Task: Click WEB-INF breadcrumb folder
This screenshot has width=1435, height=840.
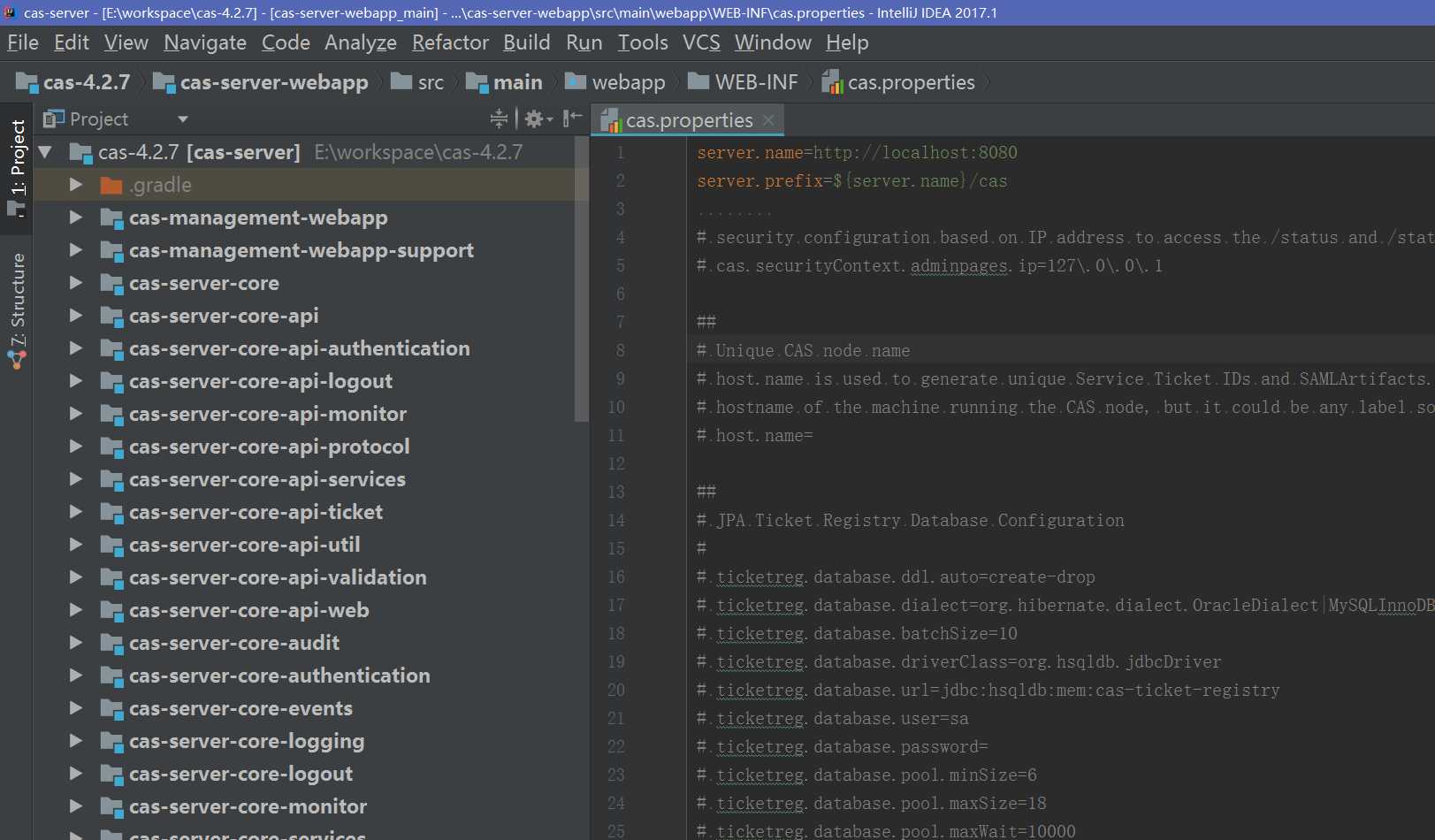Action: [743, 82]
